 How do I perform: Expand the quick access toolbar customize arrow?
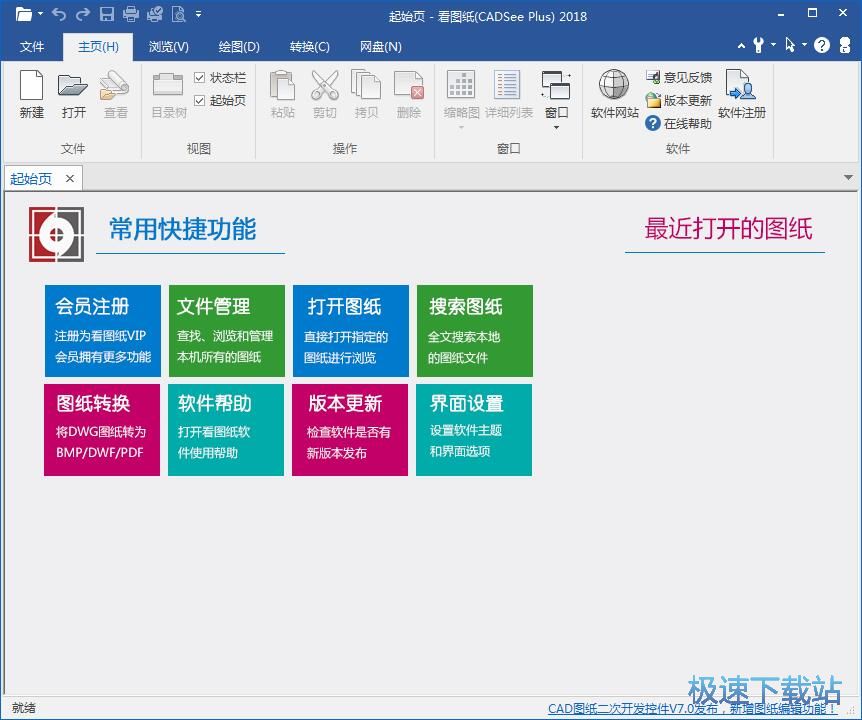click(199, 15)
